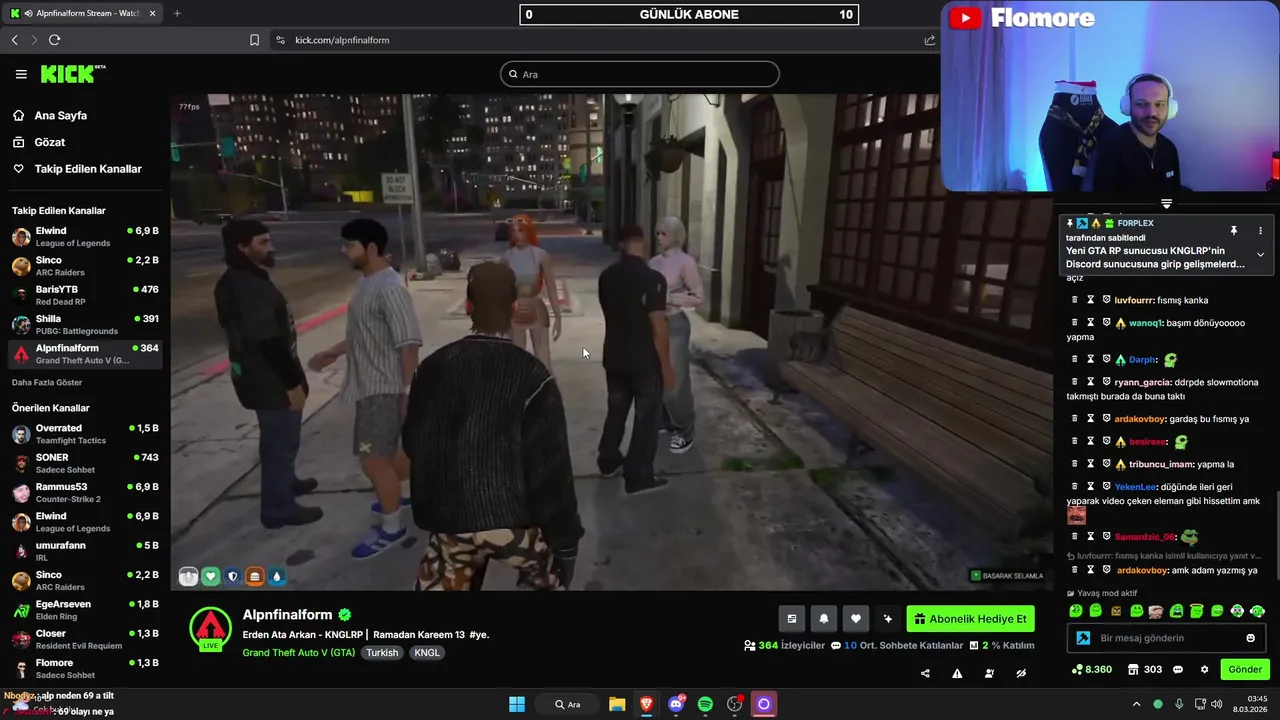Screen dimensions: 1280x720
Task: Ban ryann_garcia using shield icon
Action: (x=1106, y=382)
